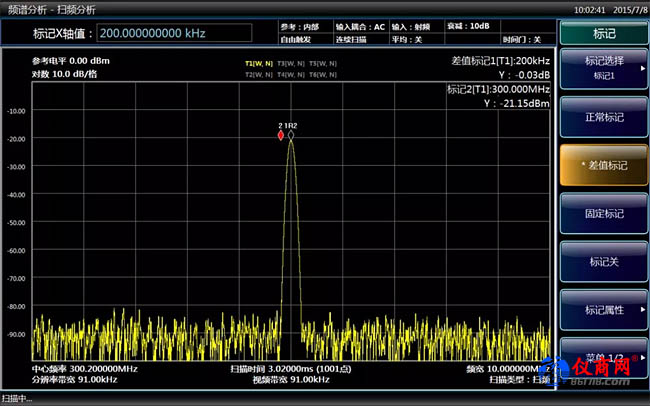Click the 中心频率 300.200000MHz readout

pyautogui.click(x=85, y=369)
